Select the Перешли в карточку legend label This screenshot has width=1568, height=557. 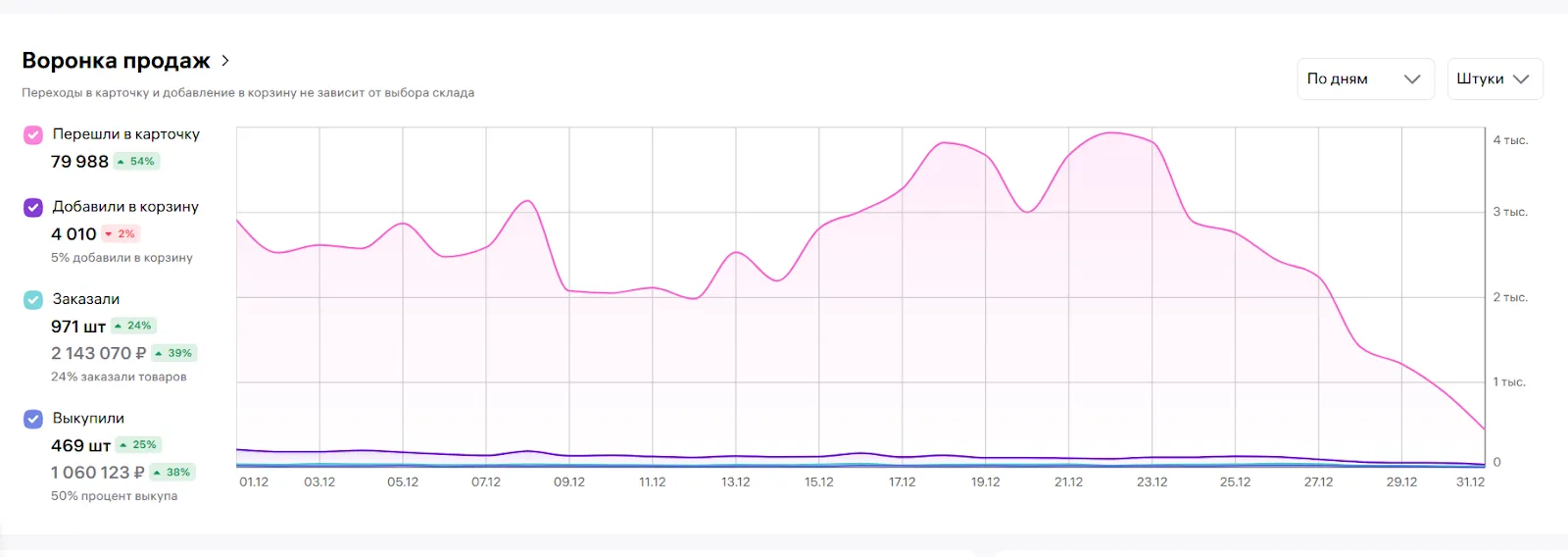125,134
